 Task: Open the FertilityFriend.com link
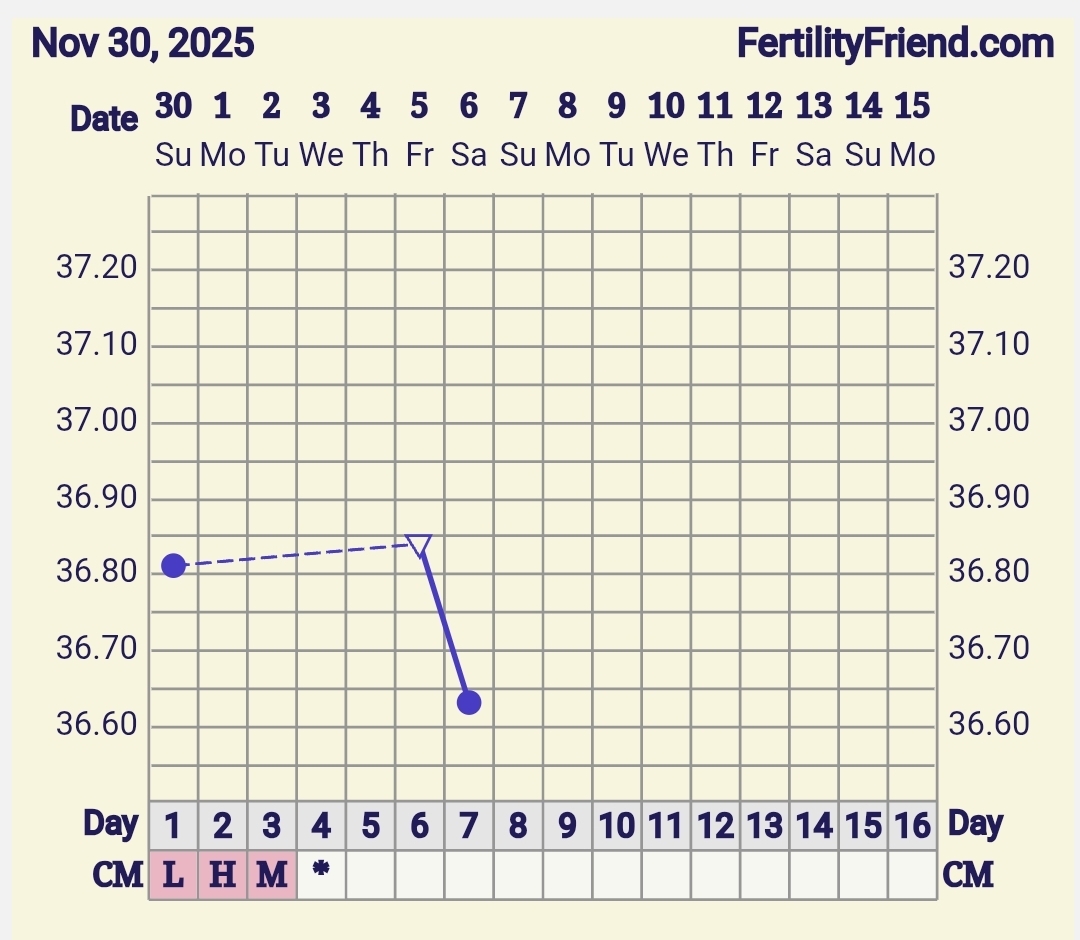click(895, 45)
